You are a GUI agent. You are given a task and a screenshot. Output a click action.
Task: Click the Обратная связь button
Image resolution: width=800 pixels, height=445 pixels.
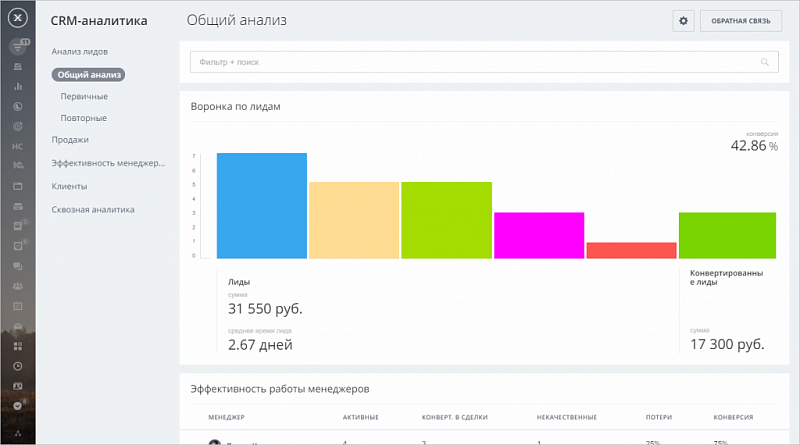coord(740,21)
